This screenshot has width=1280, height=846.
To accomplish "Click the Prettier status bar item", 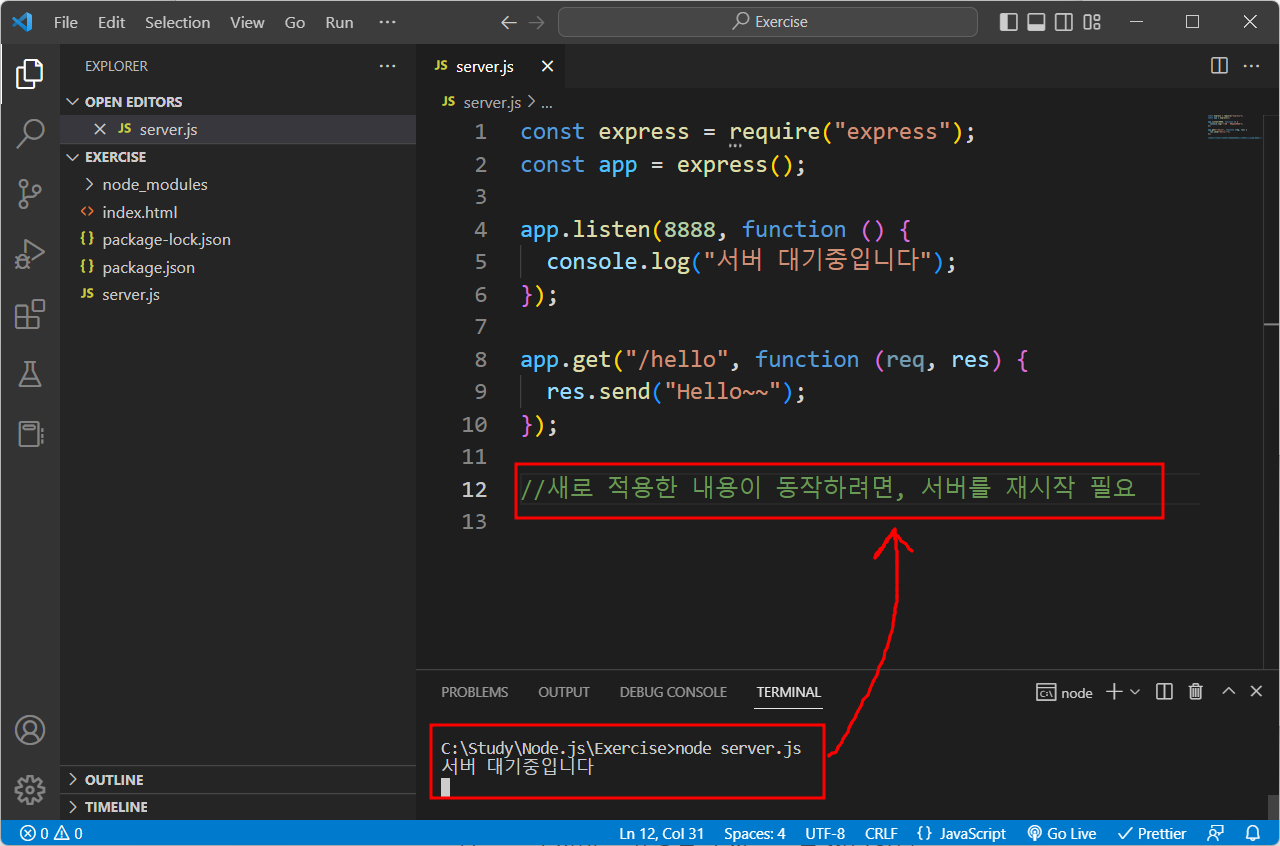I will point(1151,833).
